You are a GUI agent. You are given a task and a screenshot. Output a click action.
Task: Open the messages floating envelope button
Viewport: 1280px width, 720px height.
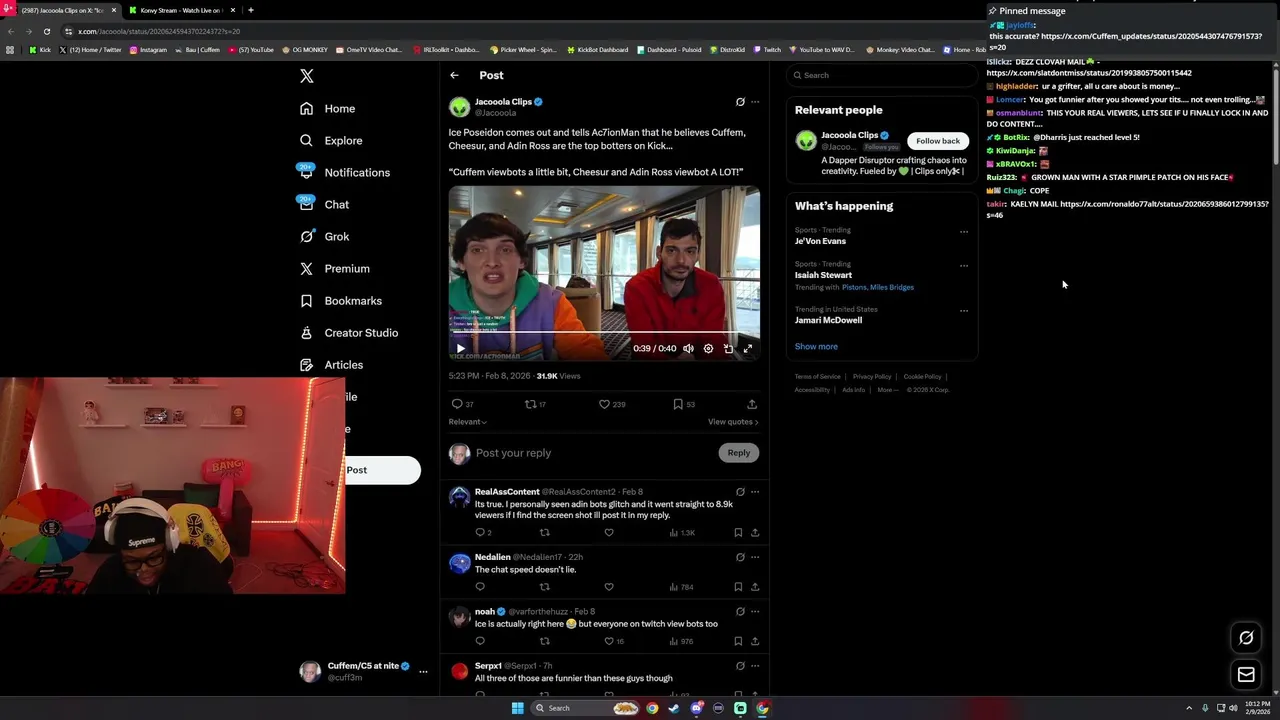[1246, 675]
